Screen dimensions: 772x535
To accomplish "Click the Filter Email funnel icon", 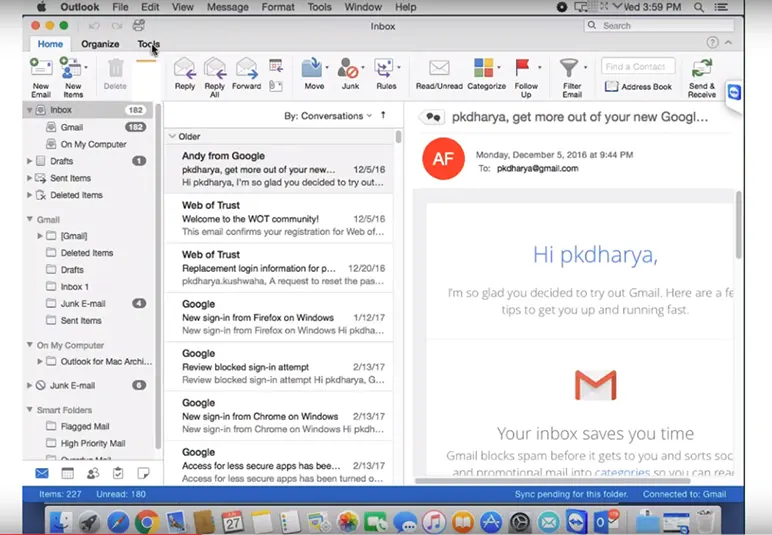I will [x=569, y=68].
